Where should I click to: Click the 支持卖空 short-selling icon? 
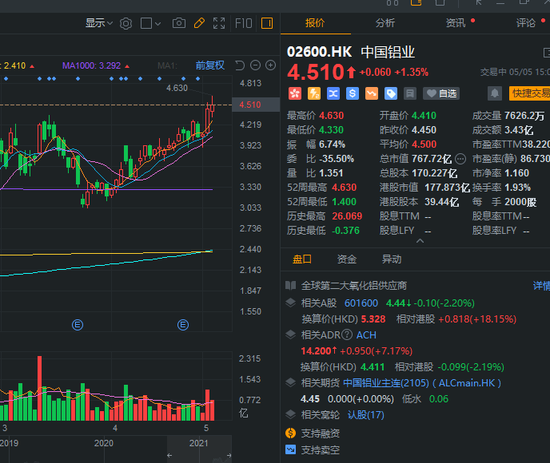coord(290,449)
